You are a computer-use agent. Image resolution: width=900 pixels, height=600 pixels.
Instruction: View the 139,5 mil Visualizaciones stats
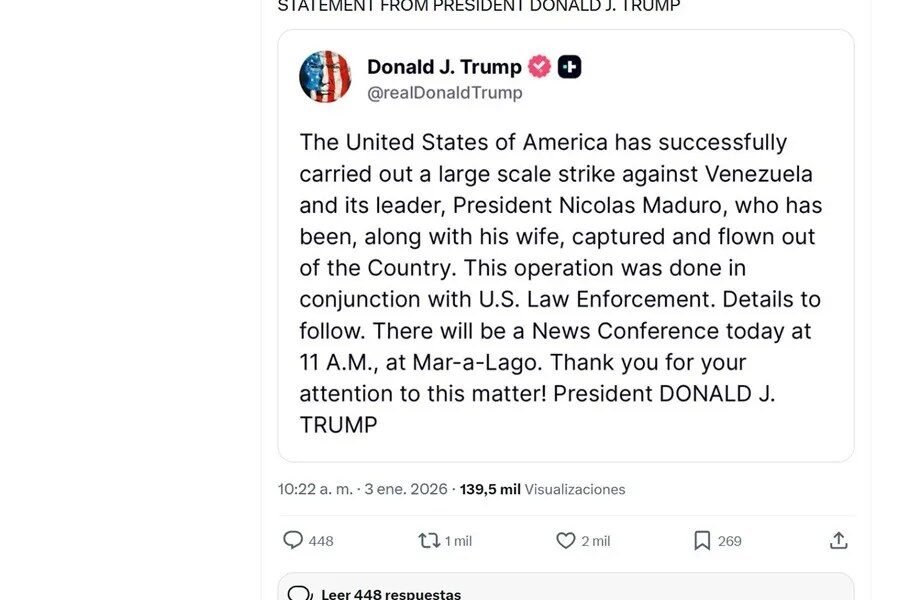point(543,489)
